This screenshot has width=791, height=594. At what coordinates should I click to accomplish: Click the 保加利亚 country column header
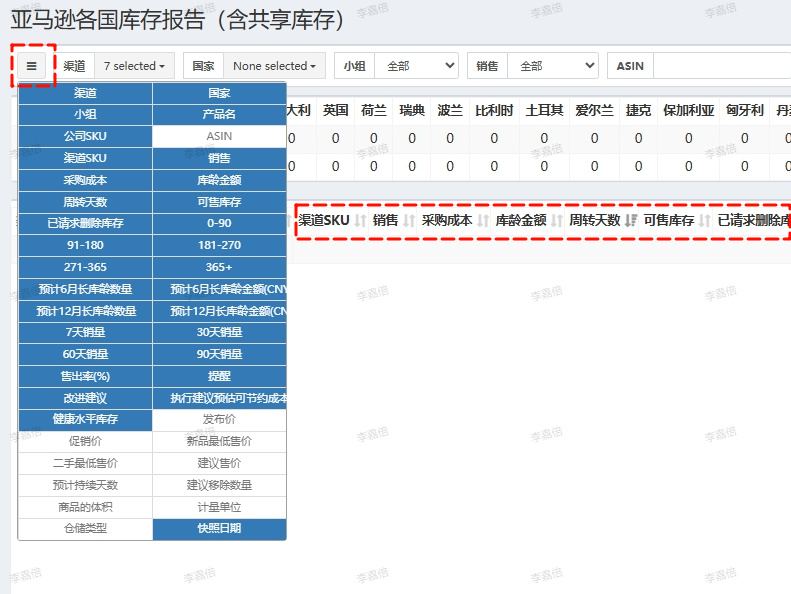point(689,111)
